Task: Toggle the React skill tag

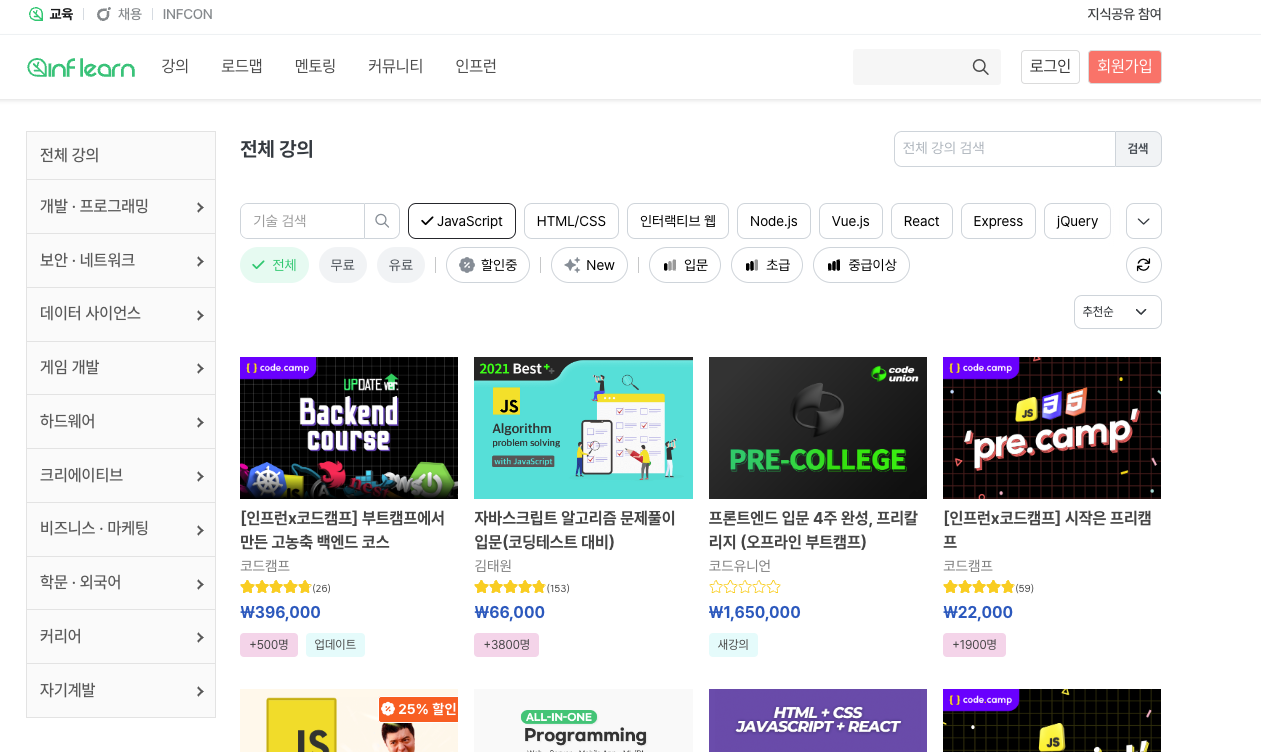Action: tap(922, 221)
